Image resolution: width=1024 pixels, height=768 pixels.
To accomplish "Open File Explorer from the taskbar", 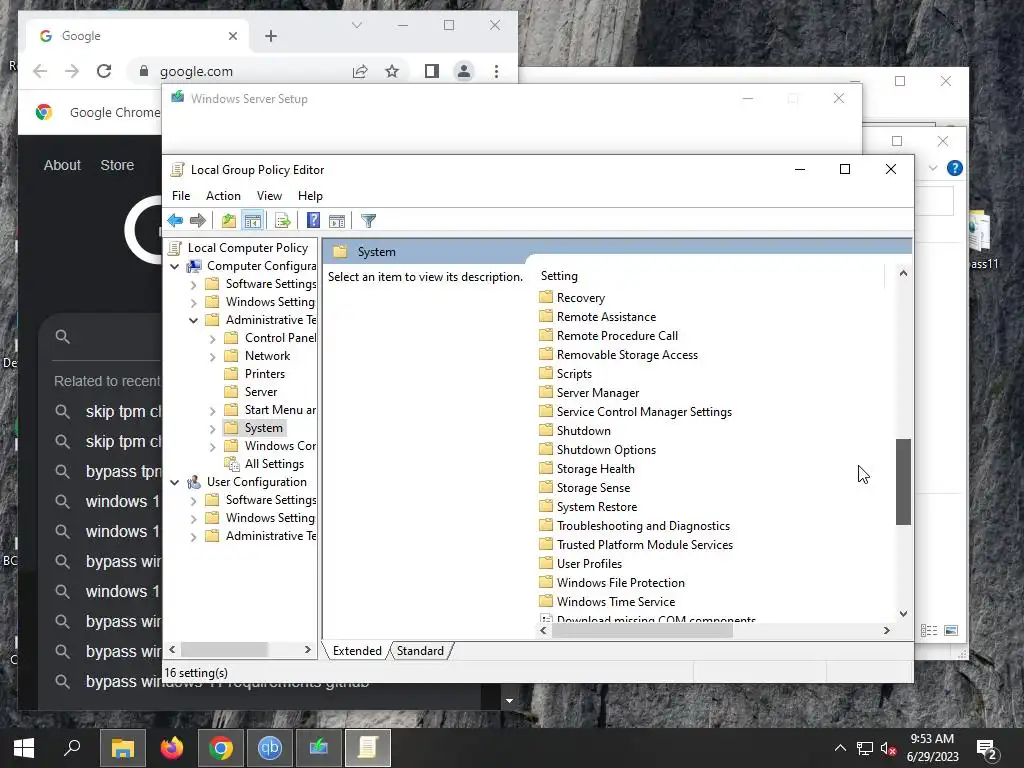I will [122, 748].
